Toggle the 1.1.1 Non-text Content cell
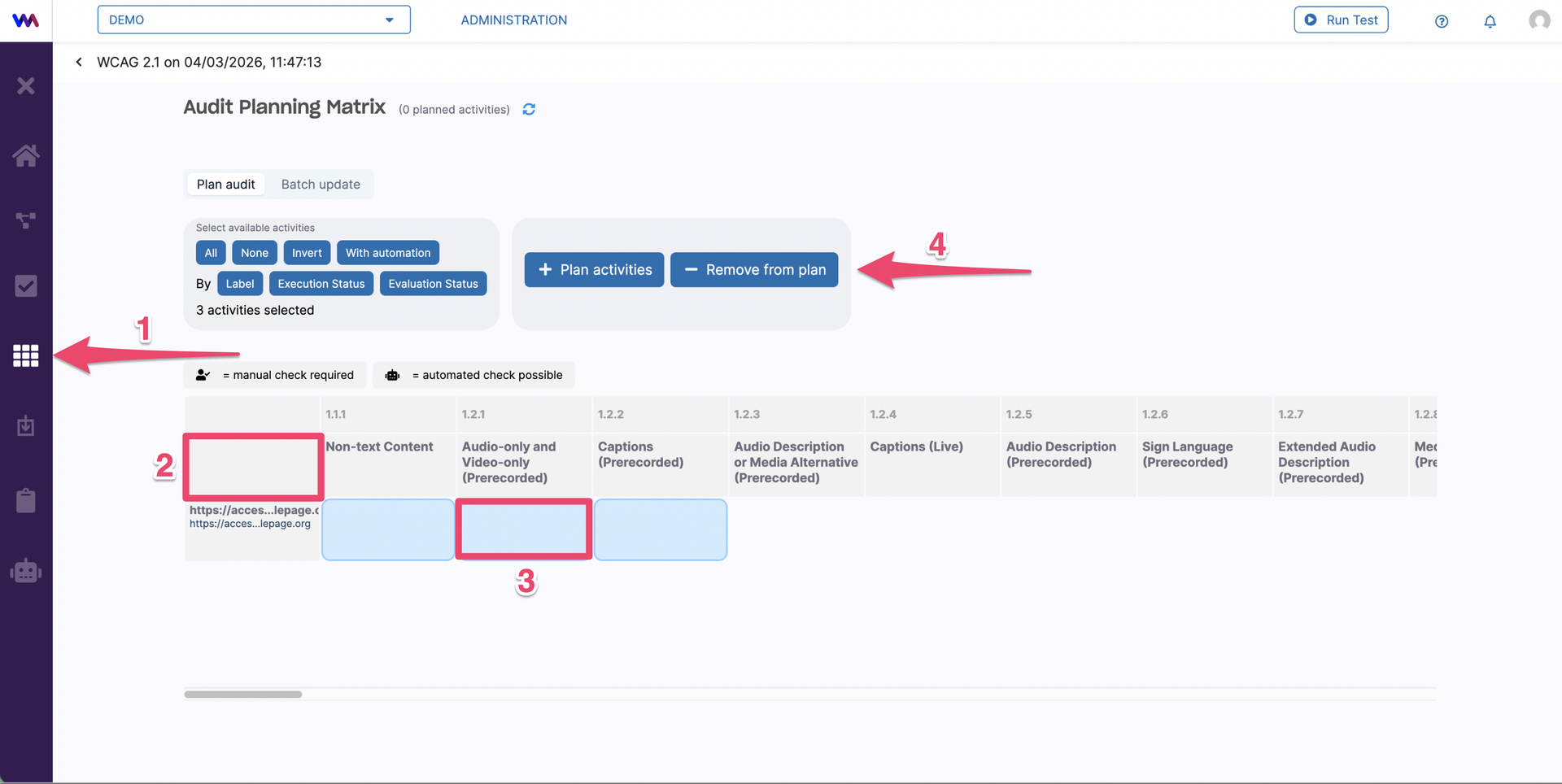1562x784 pixels. (x=388, y=529)
